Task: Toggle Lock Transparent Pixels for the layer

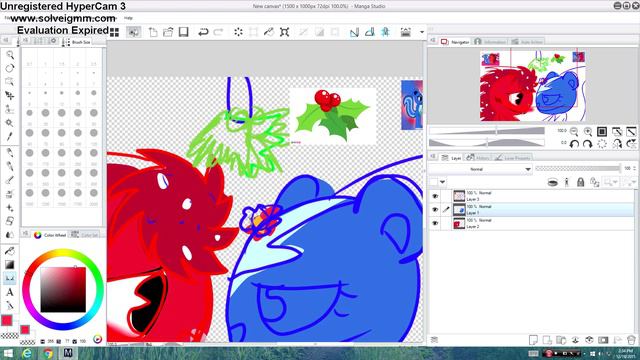Action: [x=595, y=182]
